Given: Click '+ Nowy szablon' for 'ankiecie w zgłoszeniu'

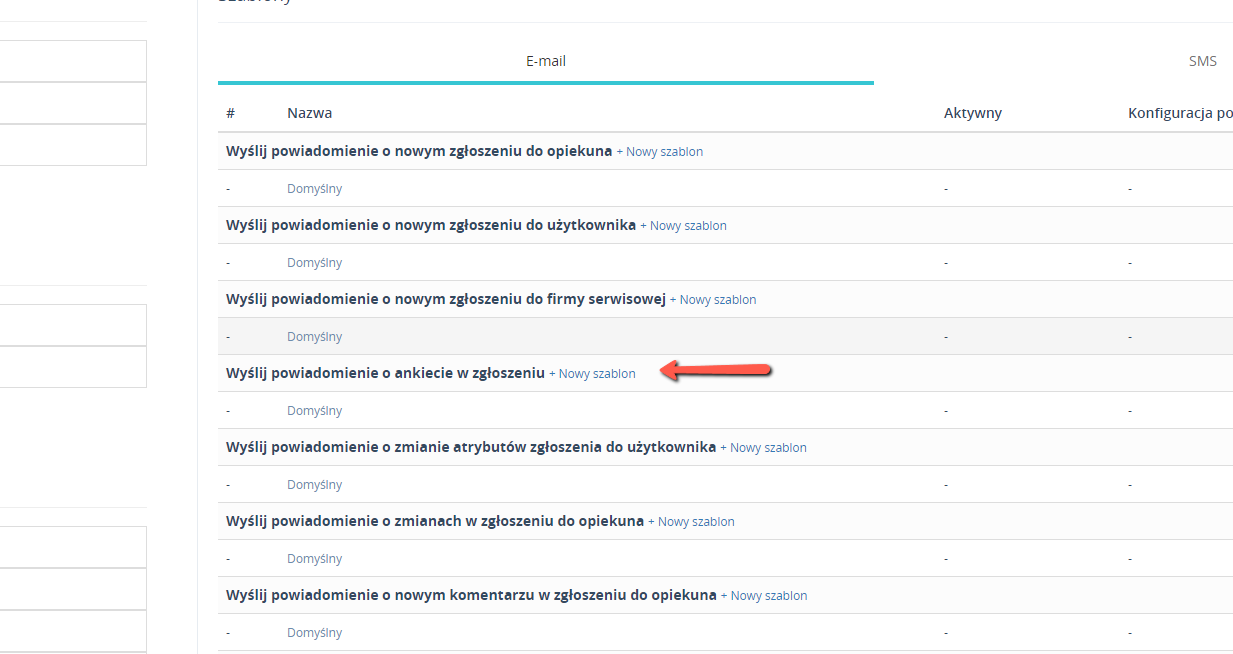Looking at the screenshot, I should (592, 374).
